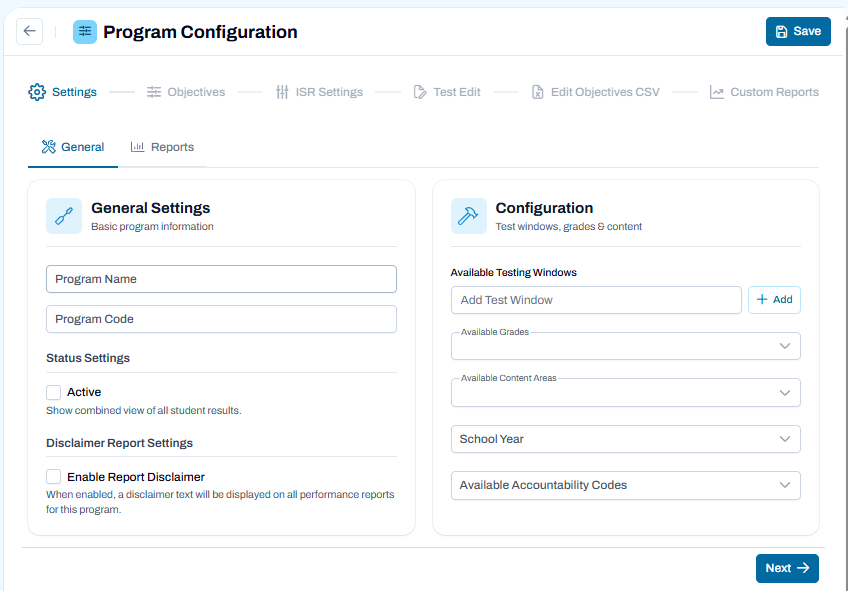This screenshot has height=591, width=848.
Task: Click the floppy disk icon in Save
Action: coord(781,31)
